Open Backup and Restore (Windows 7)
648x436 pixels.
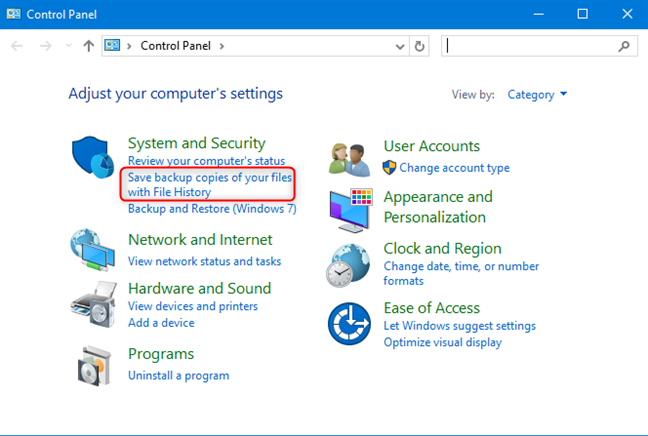coord(212,209)
